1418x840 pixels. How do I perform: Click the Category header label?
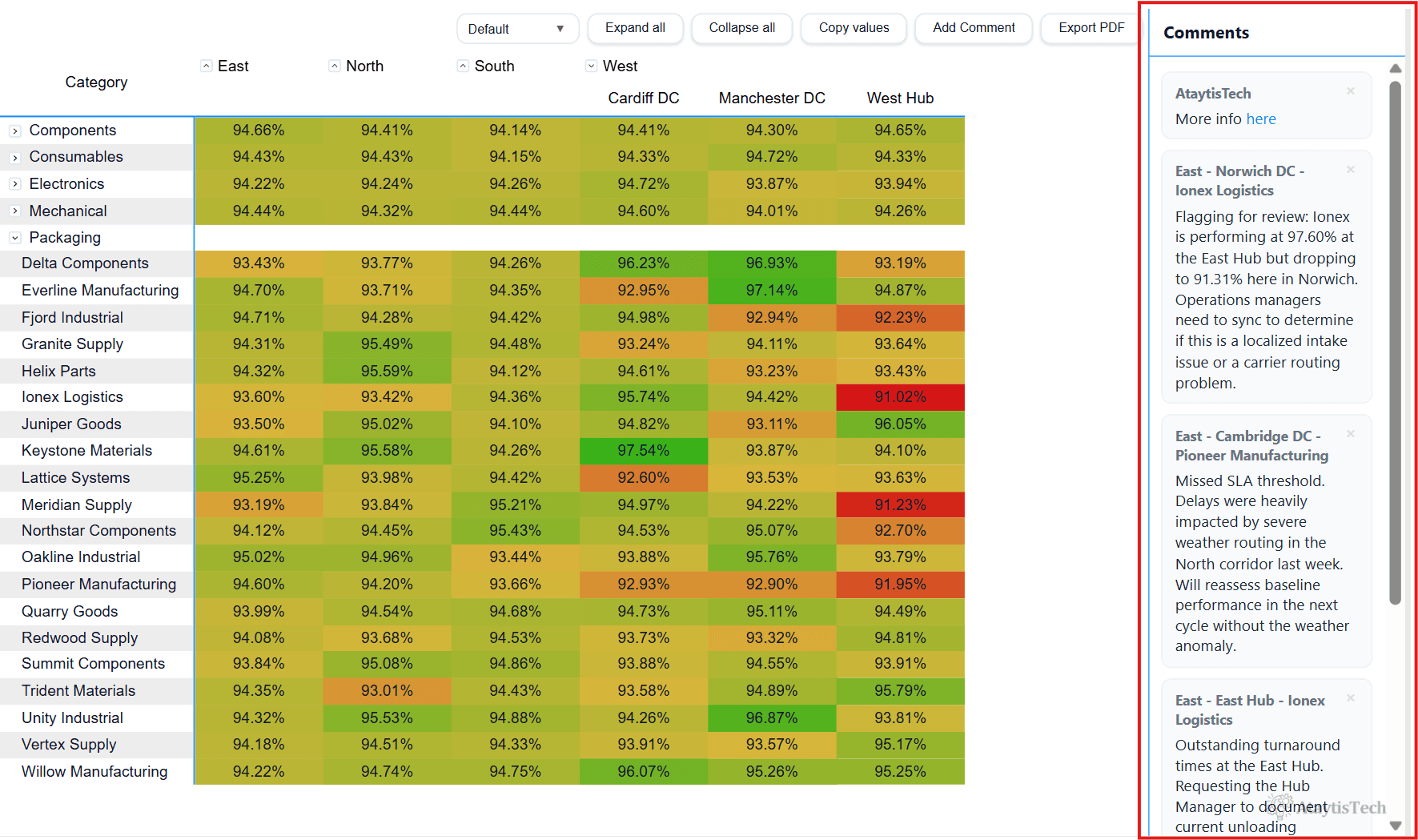96,82
